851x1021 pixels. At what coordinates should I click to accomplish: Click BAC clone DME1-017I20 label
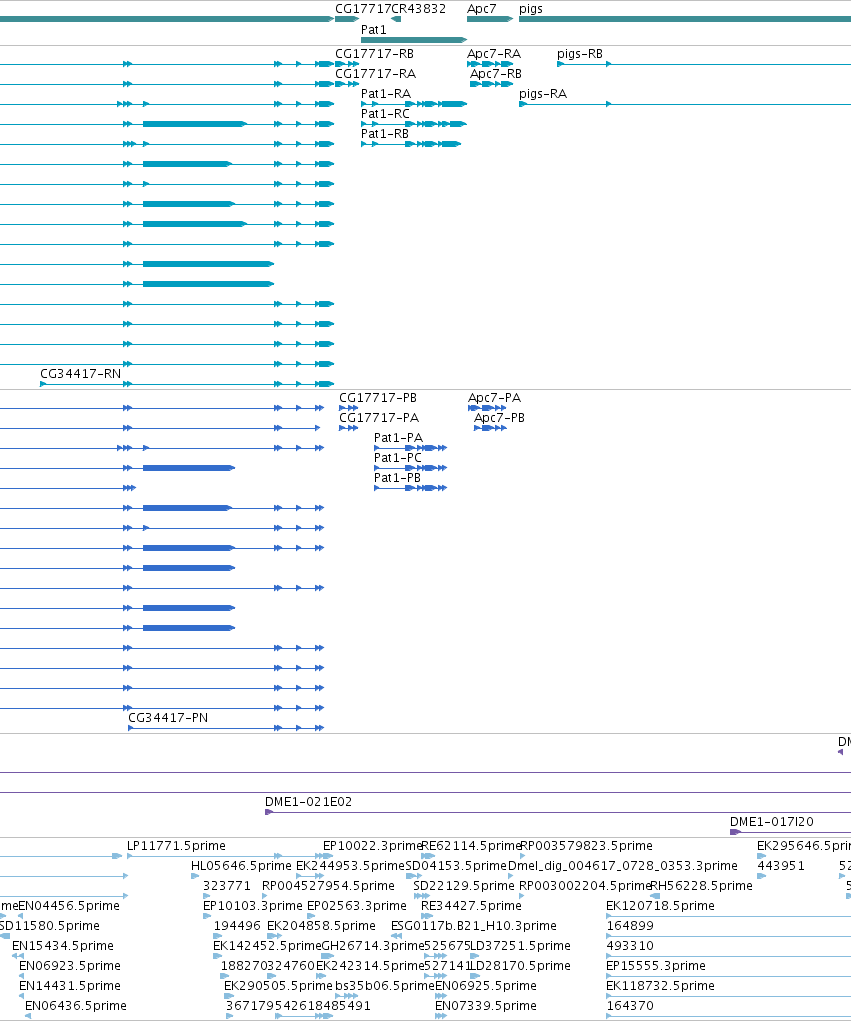772,822
